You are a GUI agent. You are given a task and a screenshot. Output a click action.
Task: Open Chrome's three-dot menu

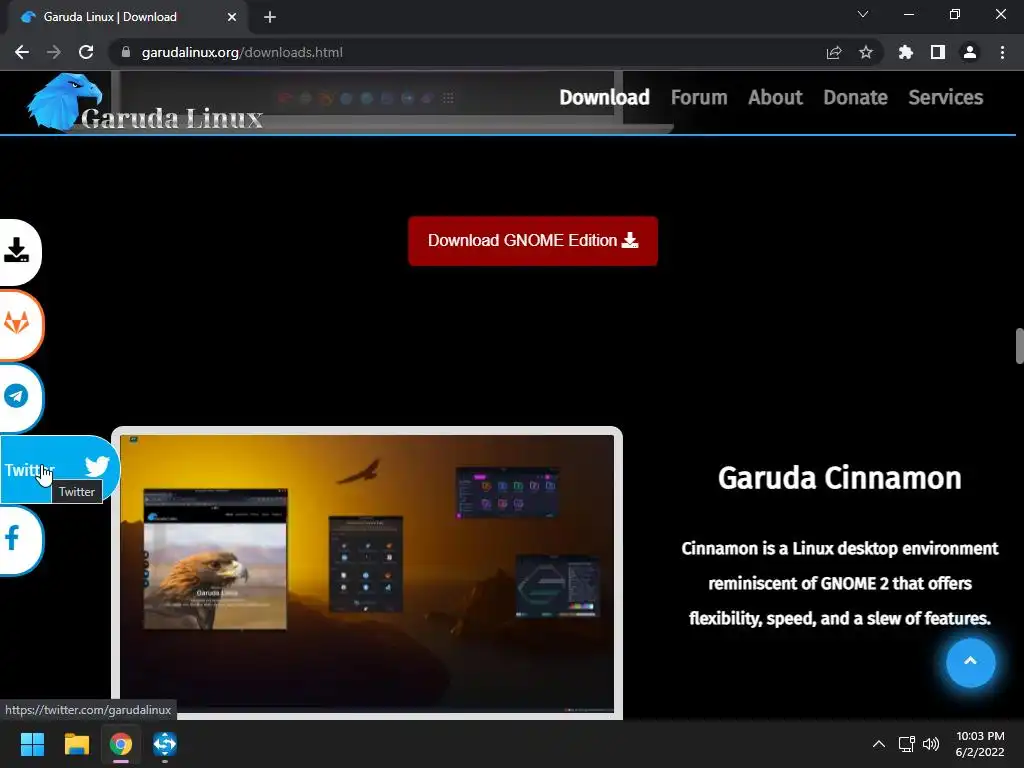pos(1002,52)
